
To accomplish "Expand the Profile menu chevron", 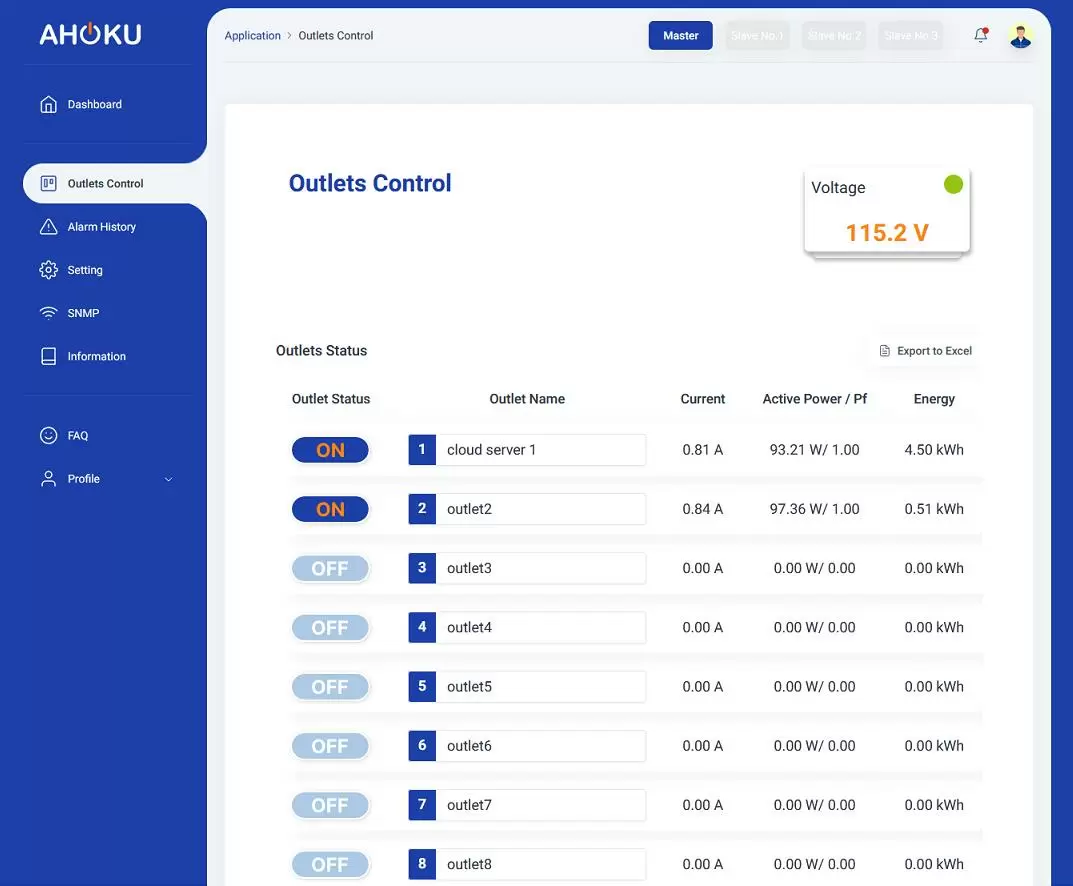I will click(x=168, y=479).
